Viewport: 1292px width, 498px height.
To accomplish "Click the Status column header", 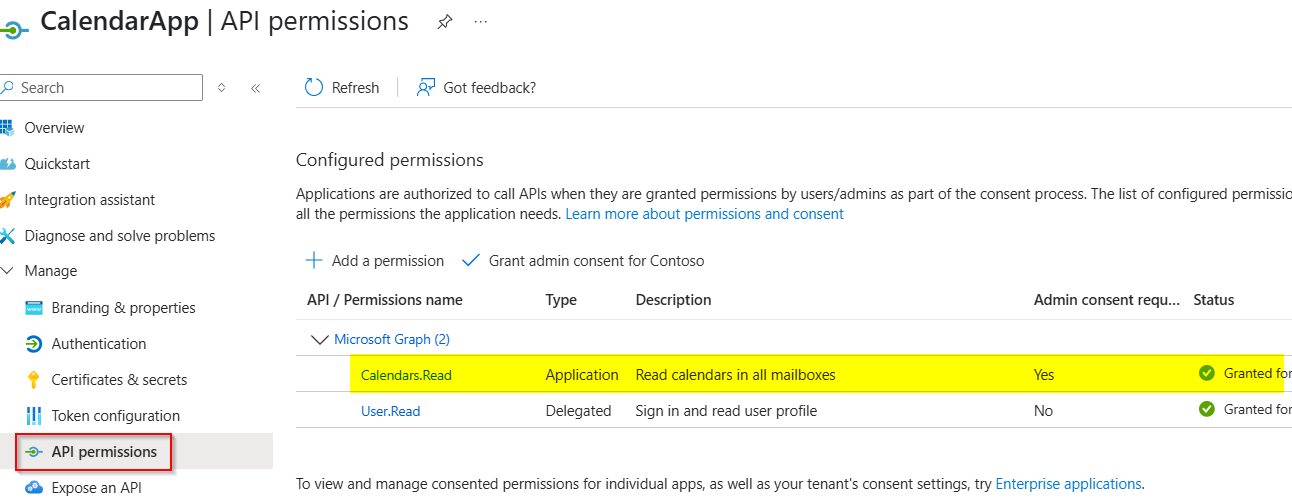I will click(1214, 300).
